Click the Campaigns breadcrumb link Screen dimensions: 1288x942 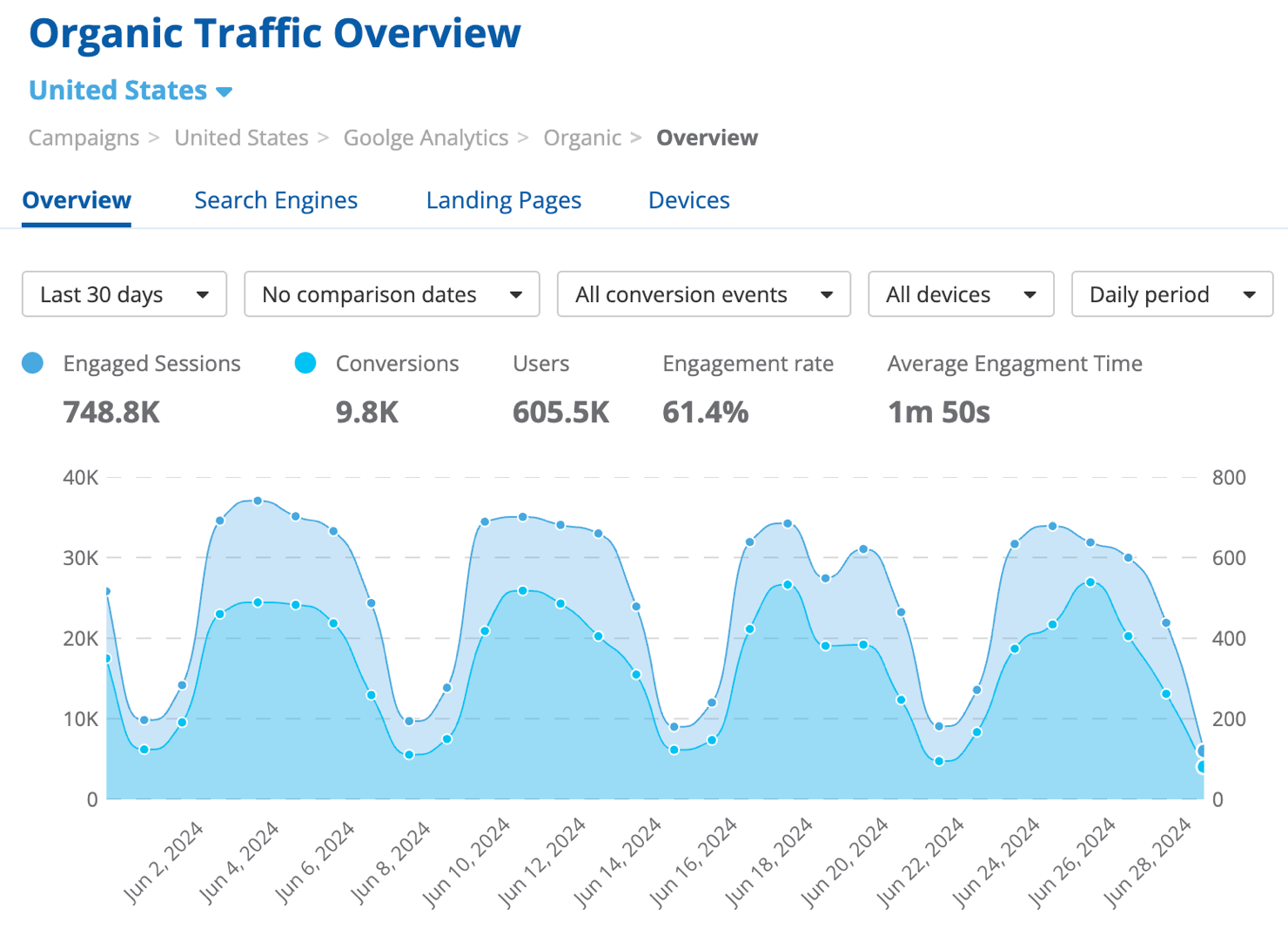[x=84, y=138]
